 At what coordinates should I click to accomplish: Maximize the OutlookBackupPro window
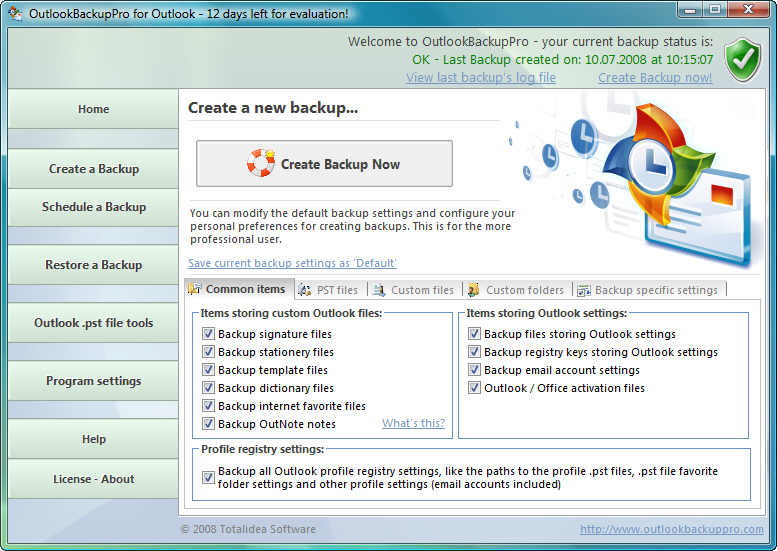pos(715,9)
